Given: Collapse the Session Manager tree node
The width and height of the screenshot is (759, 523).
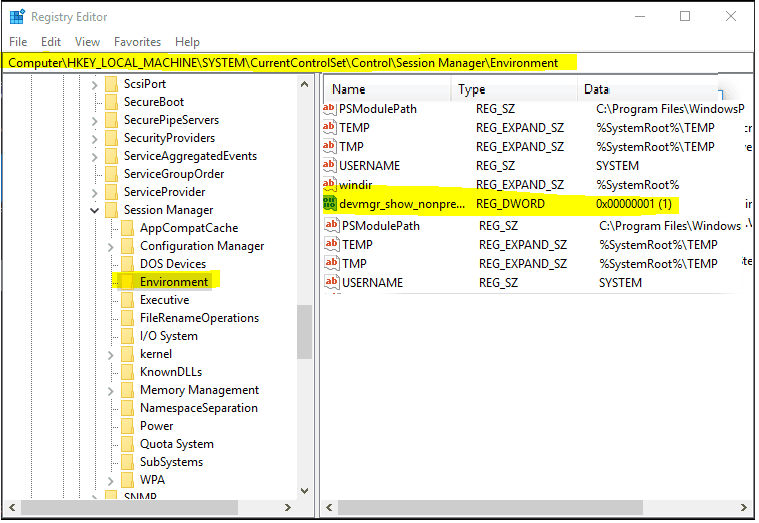Looking at the screenshot, I should [94, 211].
